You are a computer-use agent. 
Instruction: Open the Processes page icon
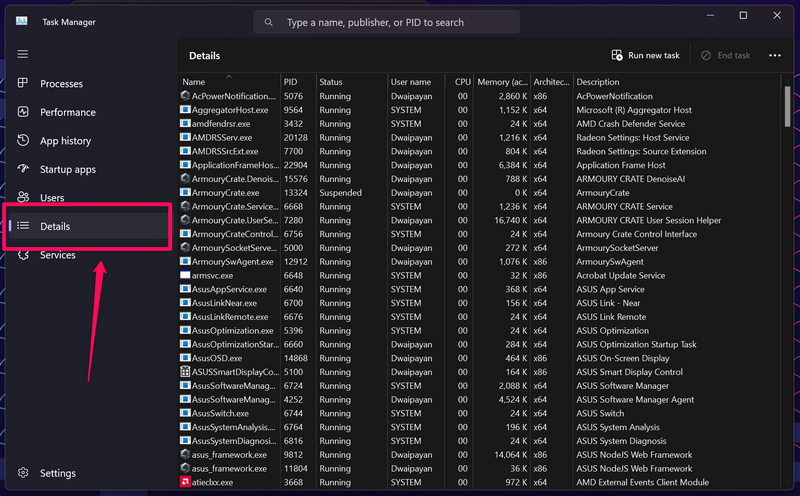[23, 84]
